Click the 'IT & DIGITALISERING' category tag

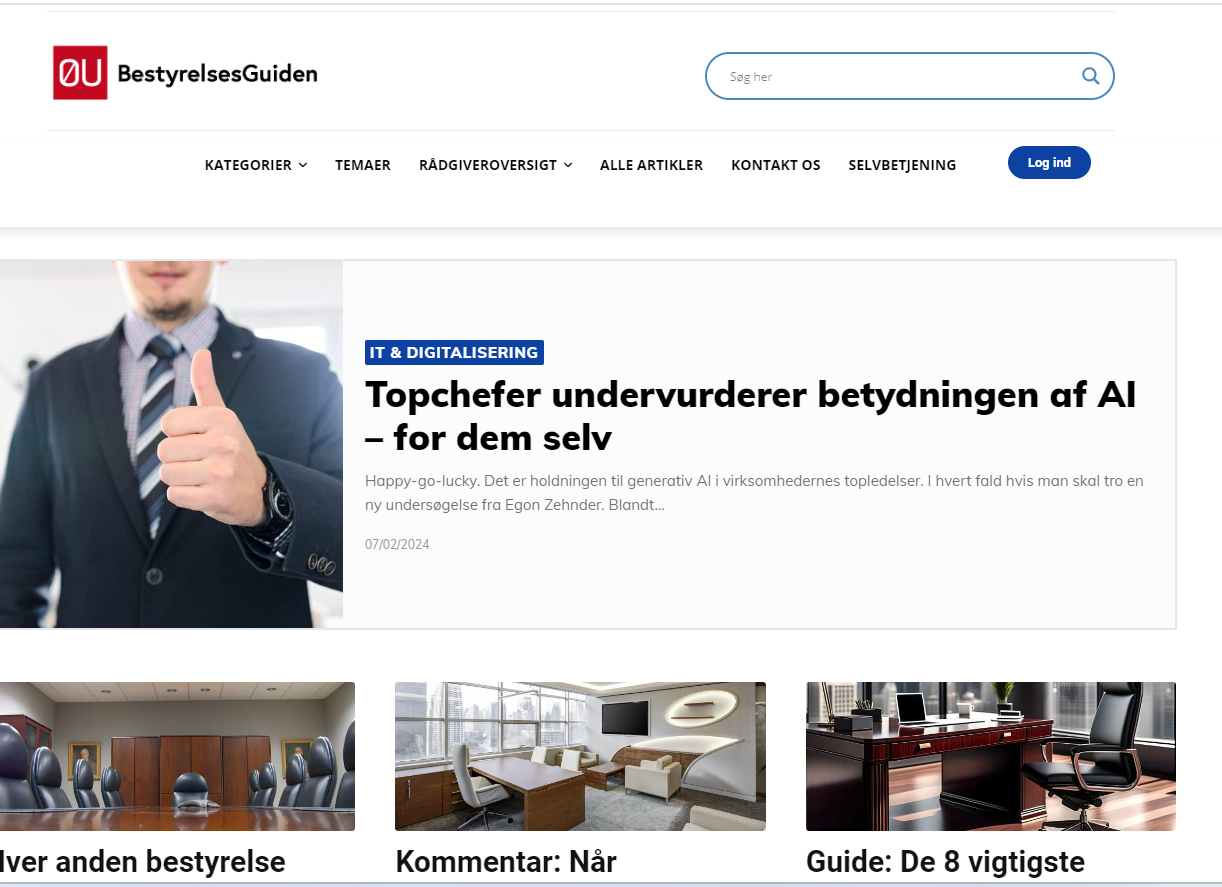pos(454,352)
